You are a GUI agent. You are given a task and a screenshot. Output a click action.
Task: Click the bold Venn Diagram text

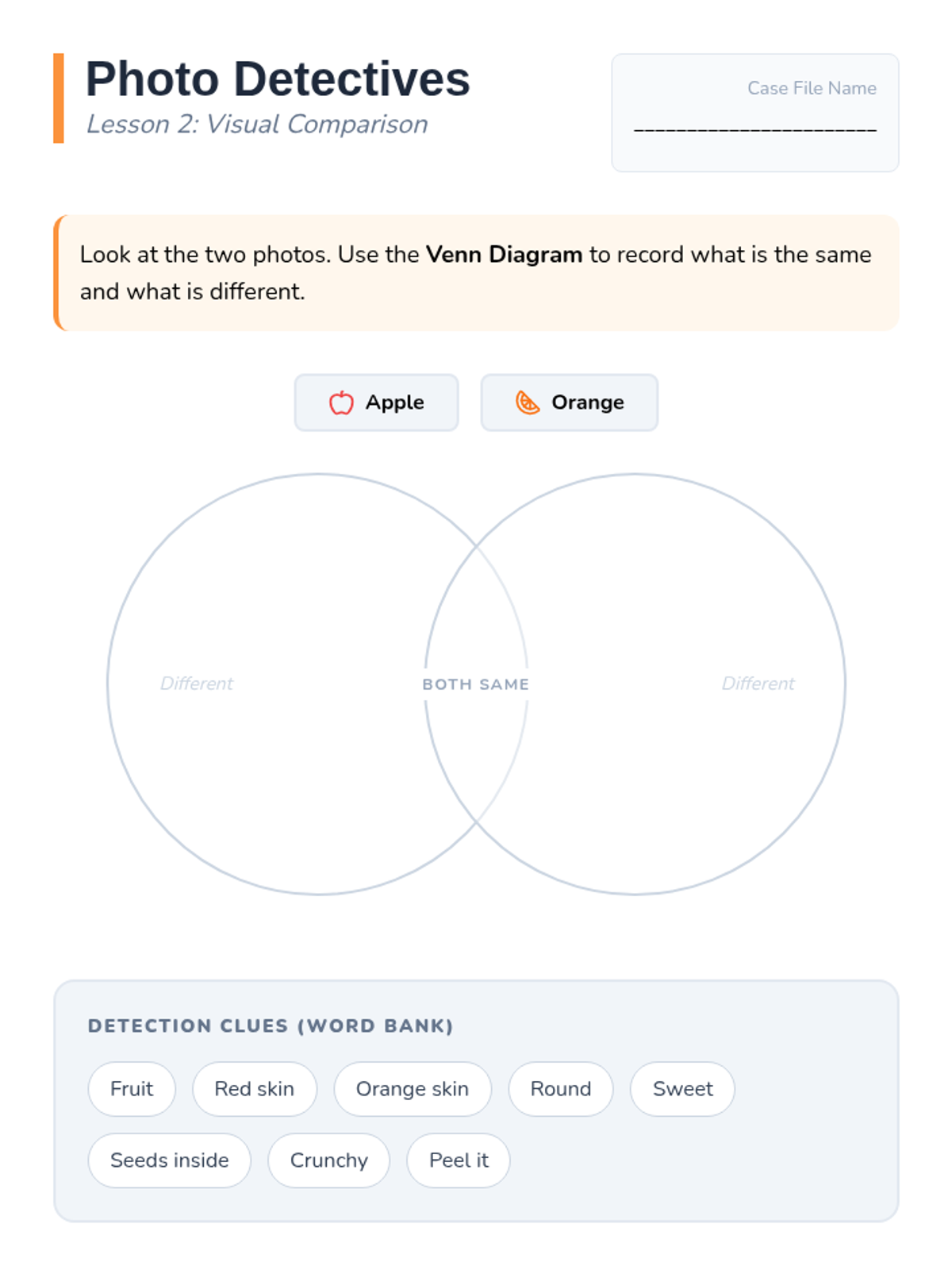tap(504, 255)
